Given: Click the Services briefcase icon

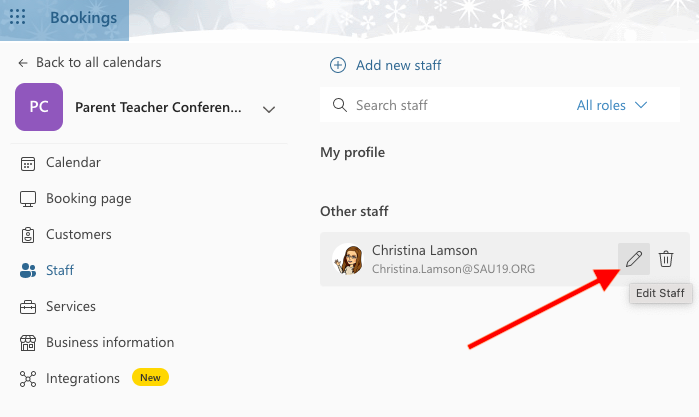Looking at the screenshot, I should (28, 307).
